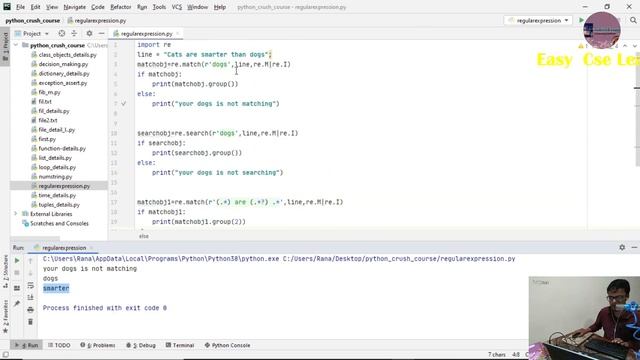Open the Tools menu
The height and width of the screenshot is (360, 640).
(x=159, y=7)
